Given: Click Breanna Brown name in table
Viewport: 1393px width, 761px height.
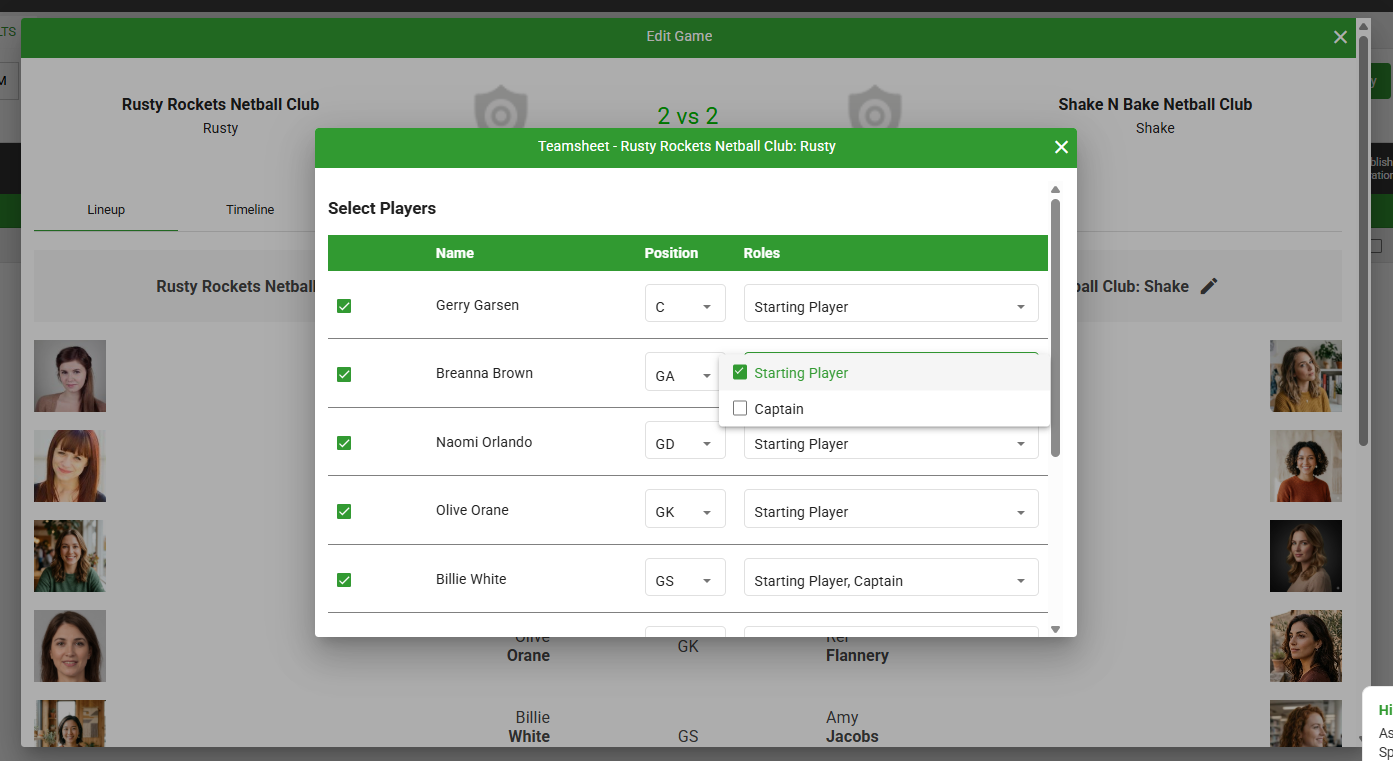Looking at the screenshot, I should [484, 373].
